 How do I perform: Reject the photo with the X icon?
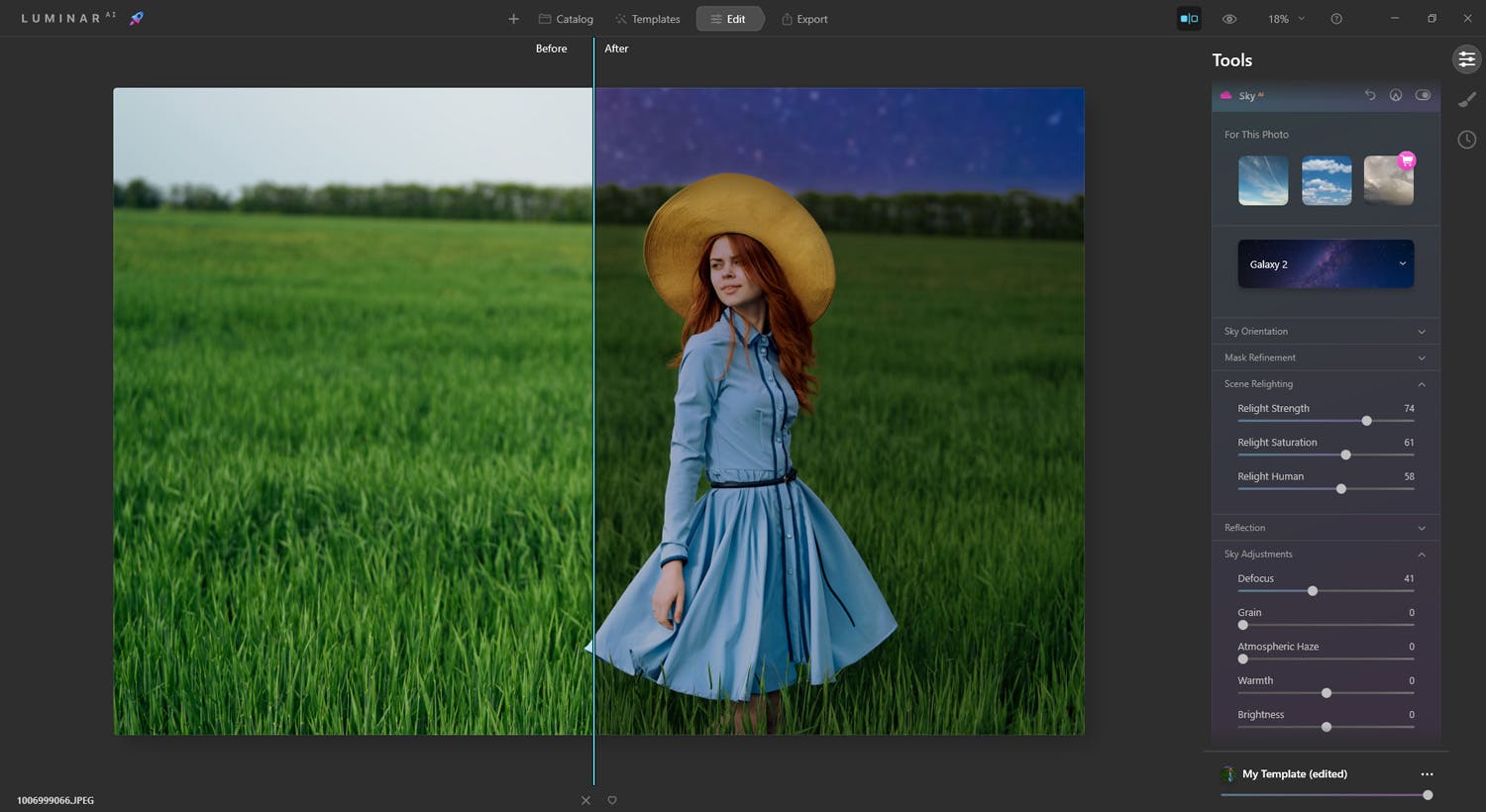coord(585,800)
